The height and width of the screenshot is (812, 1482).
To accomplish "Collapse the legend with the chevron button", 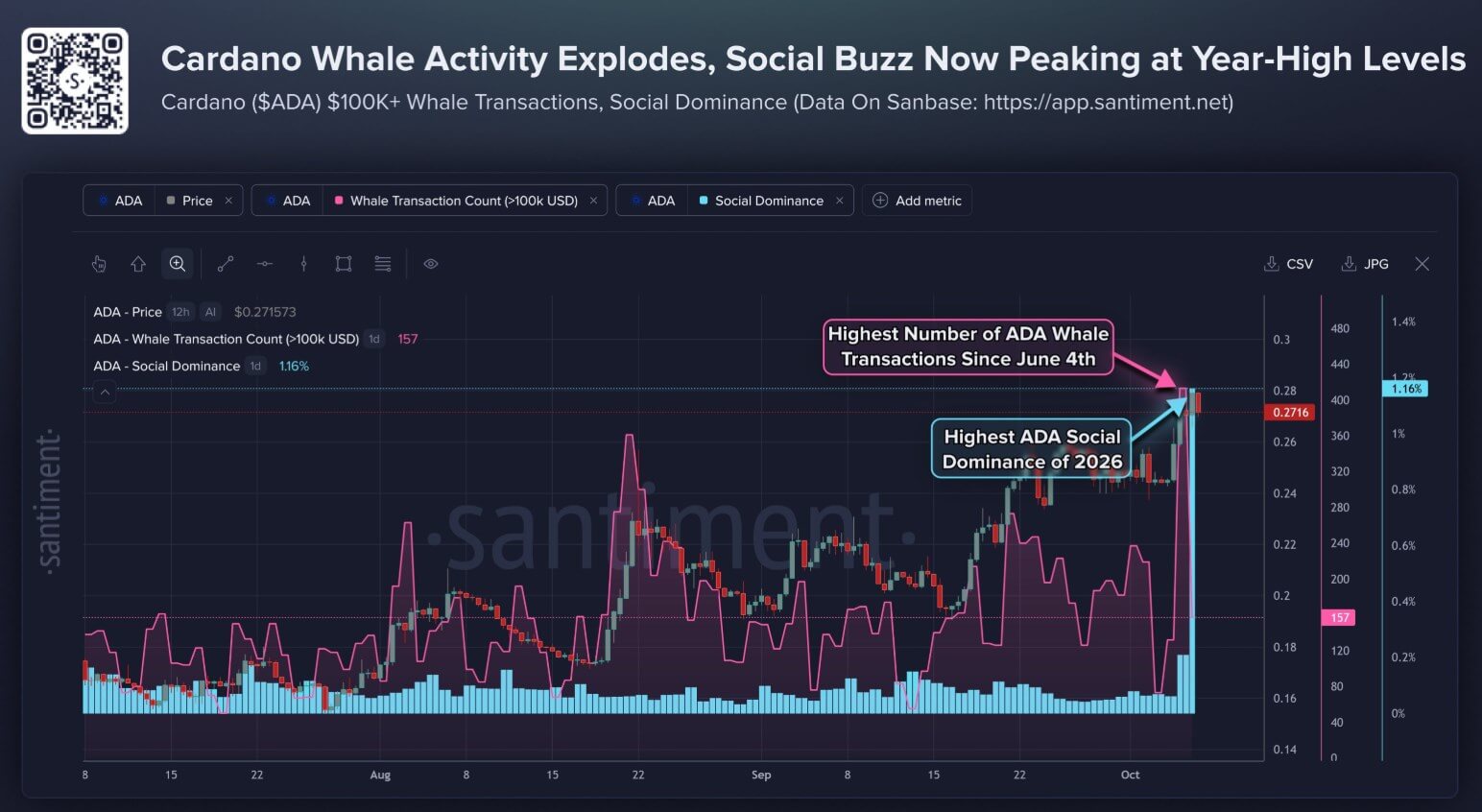I will click(x=105, y=392).
